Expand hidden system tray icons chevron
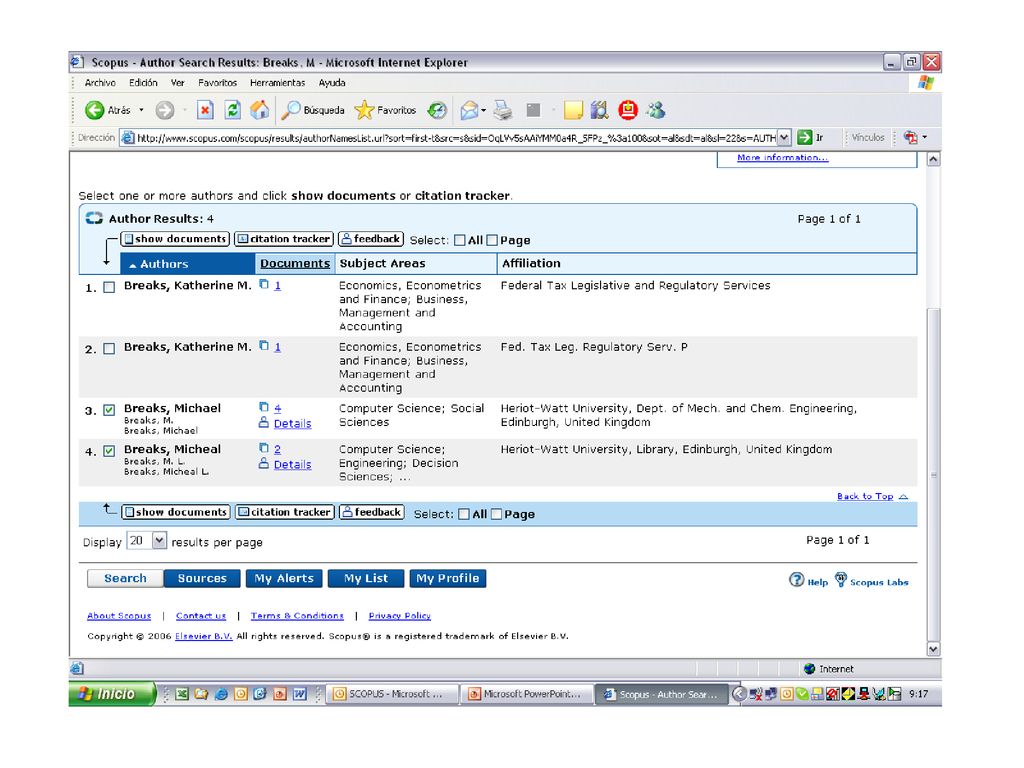 pyautogui.click(x=739, y=694)
